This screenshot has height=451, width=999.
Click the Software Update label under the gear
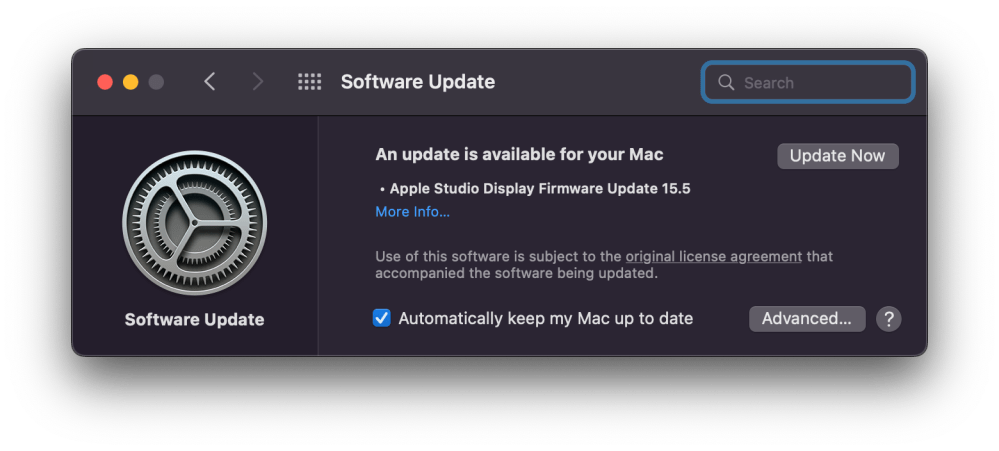[x=194, y=320]
